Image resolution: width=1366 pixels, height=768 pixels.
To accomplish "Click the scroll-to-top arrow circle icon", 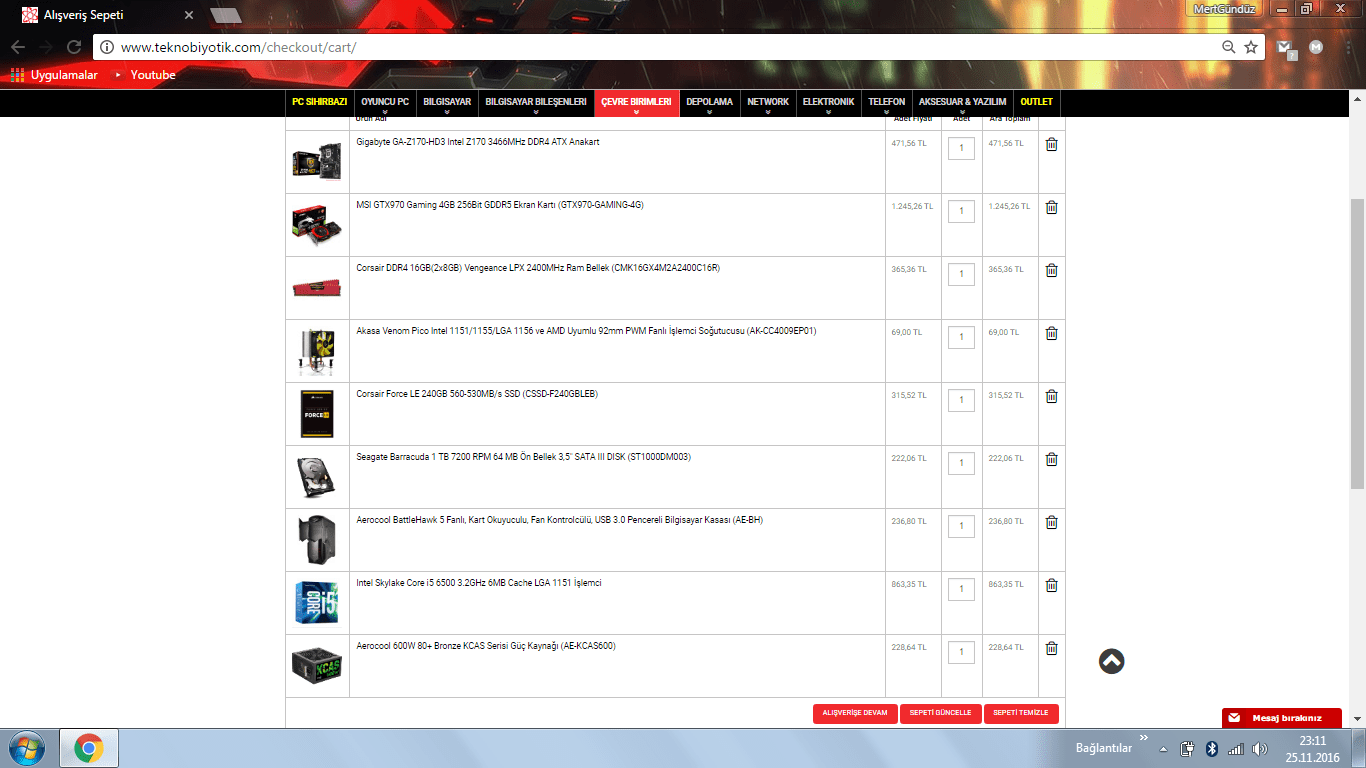I will tap(1111, 661).
